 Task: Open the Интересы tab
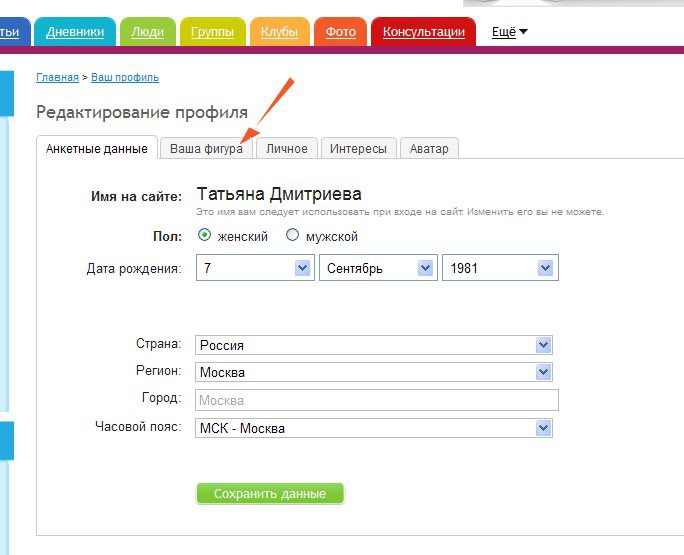[358, 148]
